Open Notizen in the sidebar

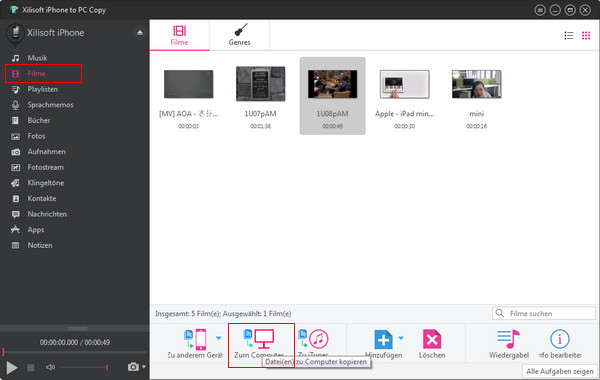(x=40, y=245)
